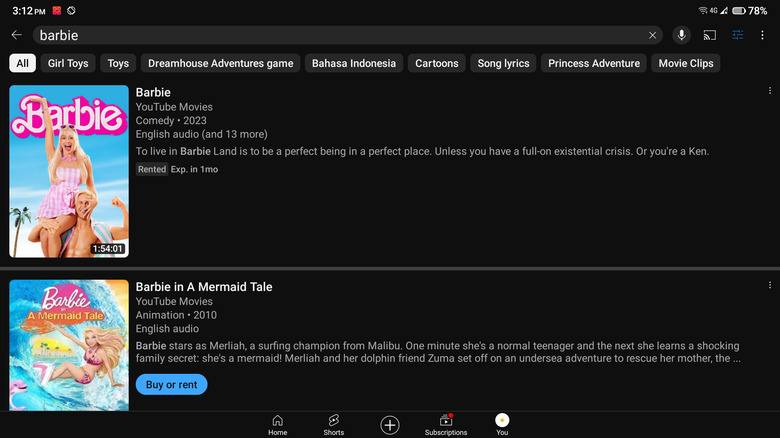Tap the Cast to device icon

point(710,35)
